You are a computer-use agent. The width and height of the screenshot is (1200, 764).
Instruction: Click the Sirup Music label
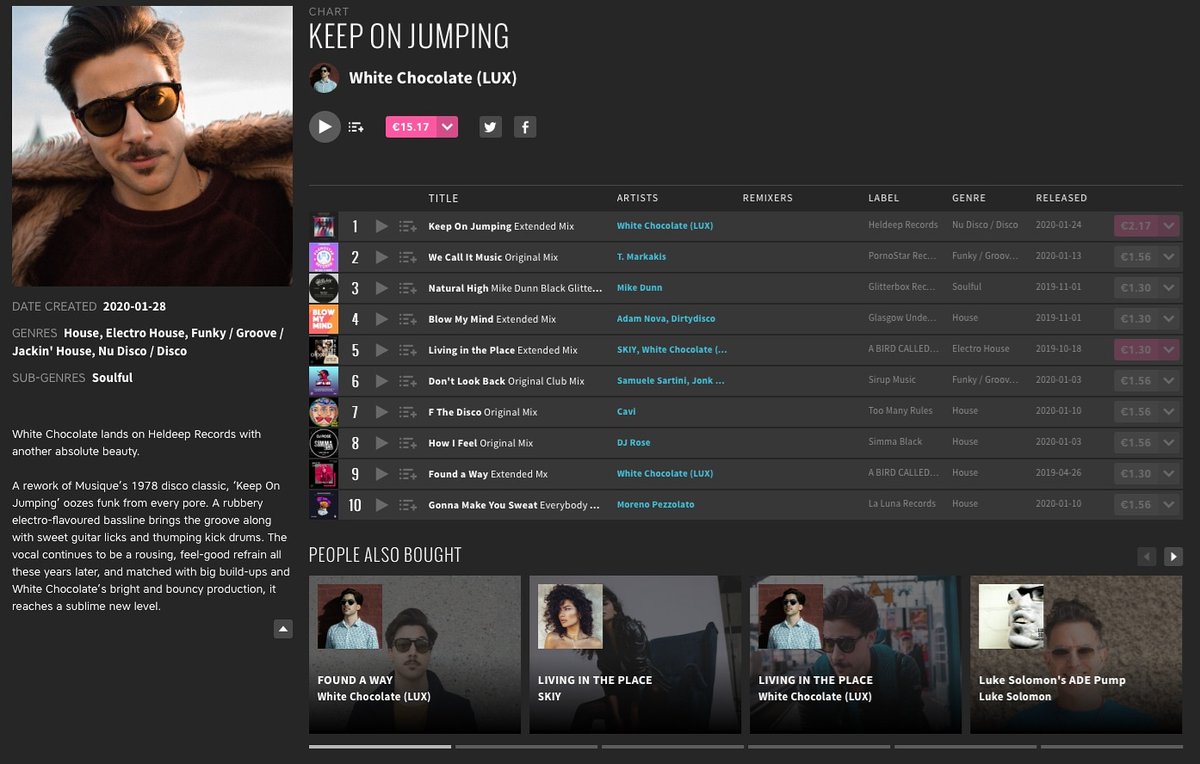click(892, 381)
